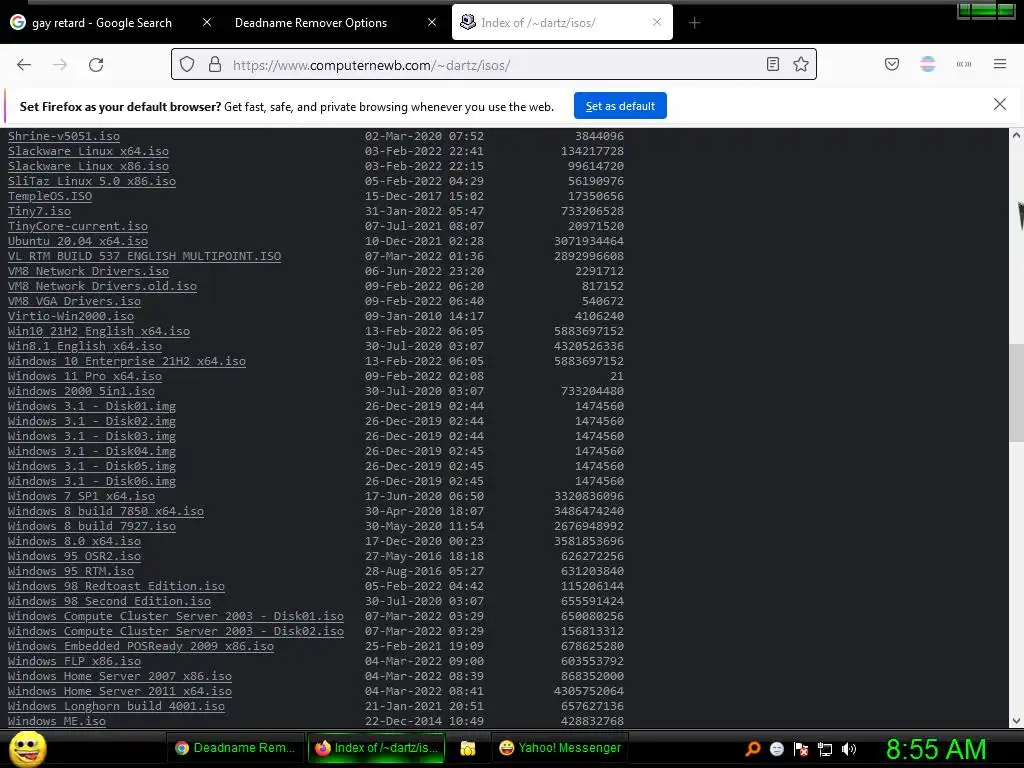The width and height of the screenshot is (1024, 768).
Task: Open Deadname Rem... Chrome taskbar item
Action: pyautogui.click(x=234, y=748)
